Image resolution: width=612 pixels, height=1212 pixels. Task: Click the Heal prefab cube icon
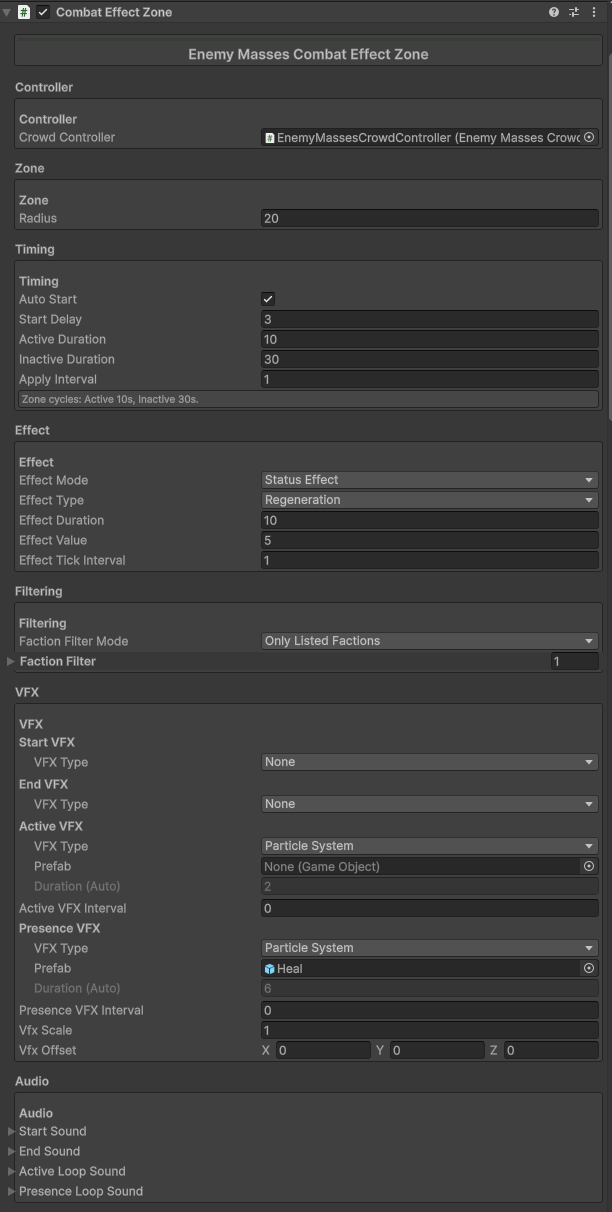click(x=270, y=968)
